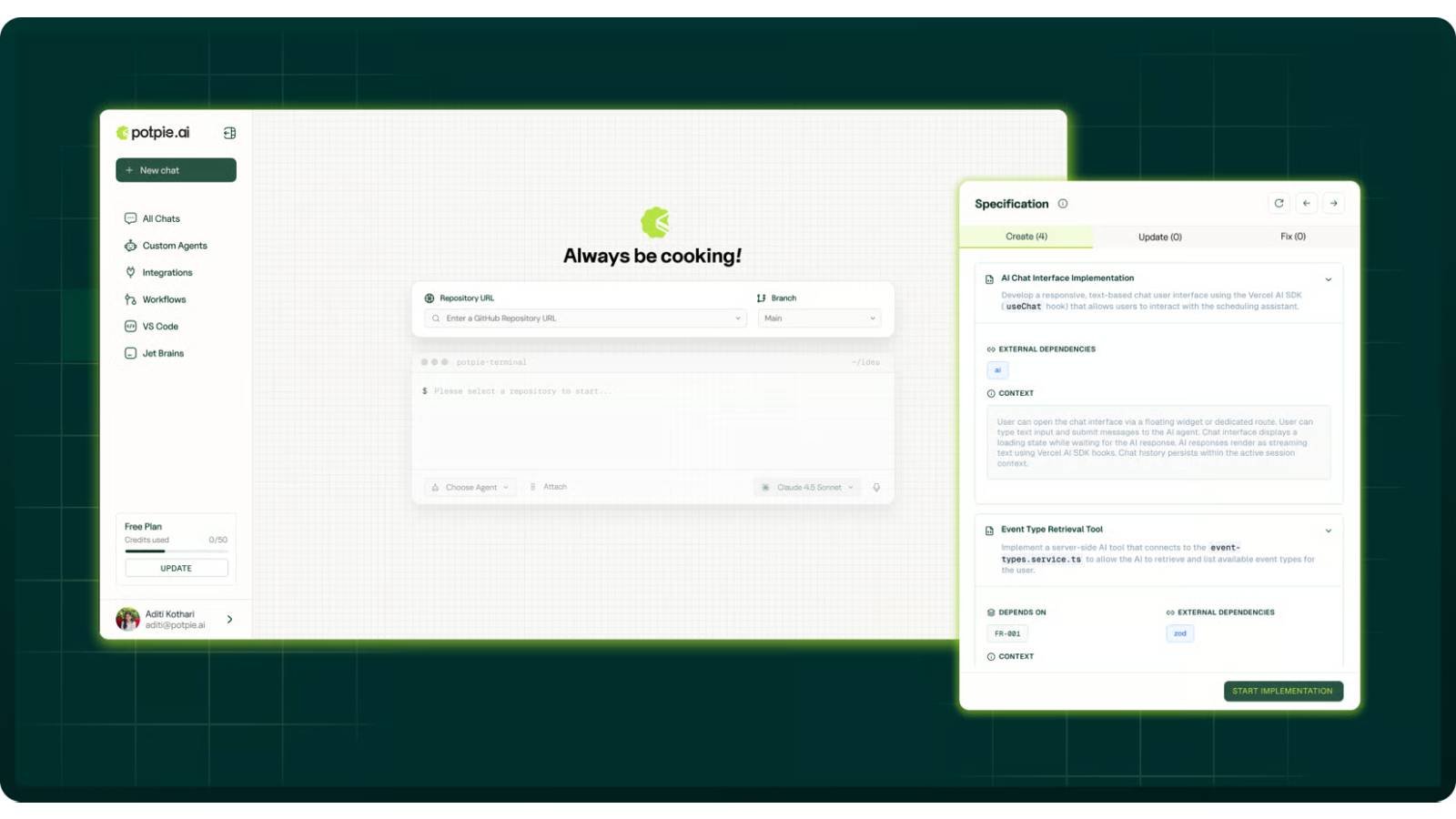
Task: Click Aditi Kothari's profile avatar
Action: (127, 619)
